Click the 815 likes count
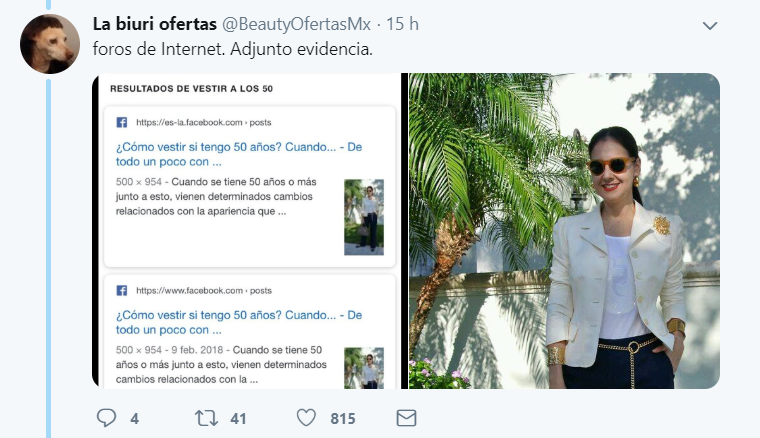The image size is (760, 438). click(343, 419)
